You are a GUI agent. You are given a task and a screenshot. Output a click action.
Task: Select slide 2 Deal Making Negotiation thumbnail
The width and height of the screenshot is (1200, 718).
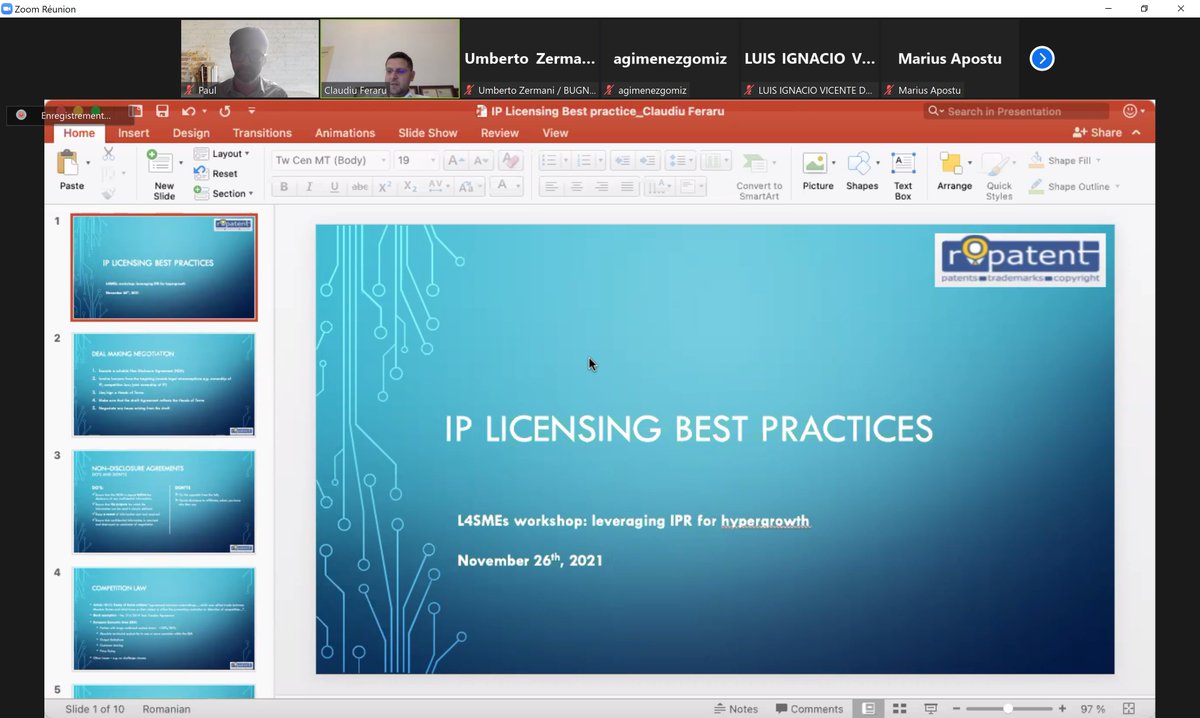point(164,385)
